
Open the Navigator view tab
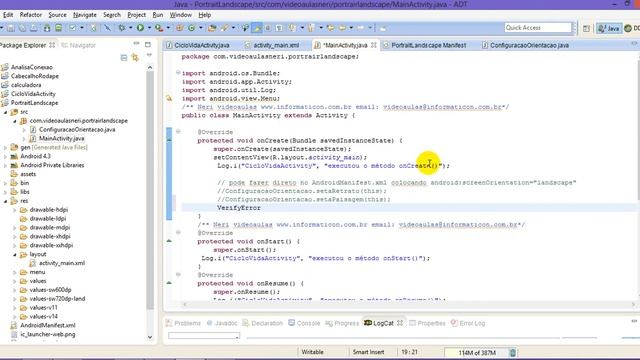78,45
